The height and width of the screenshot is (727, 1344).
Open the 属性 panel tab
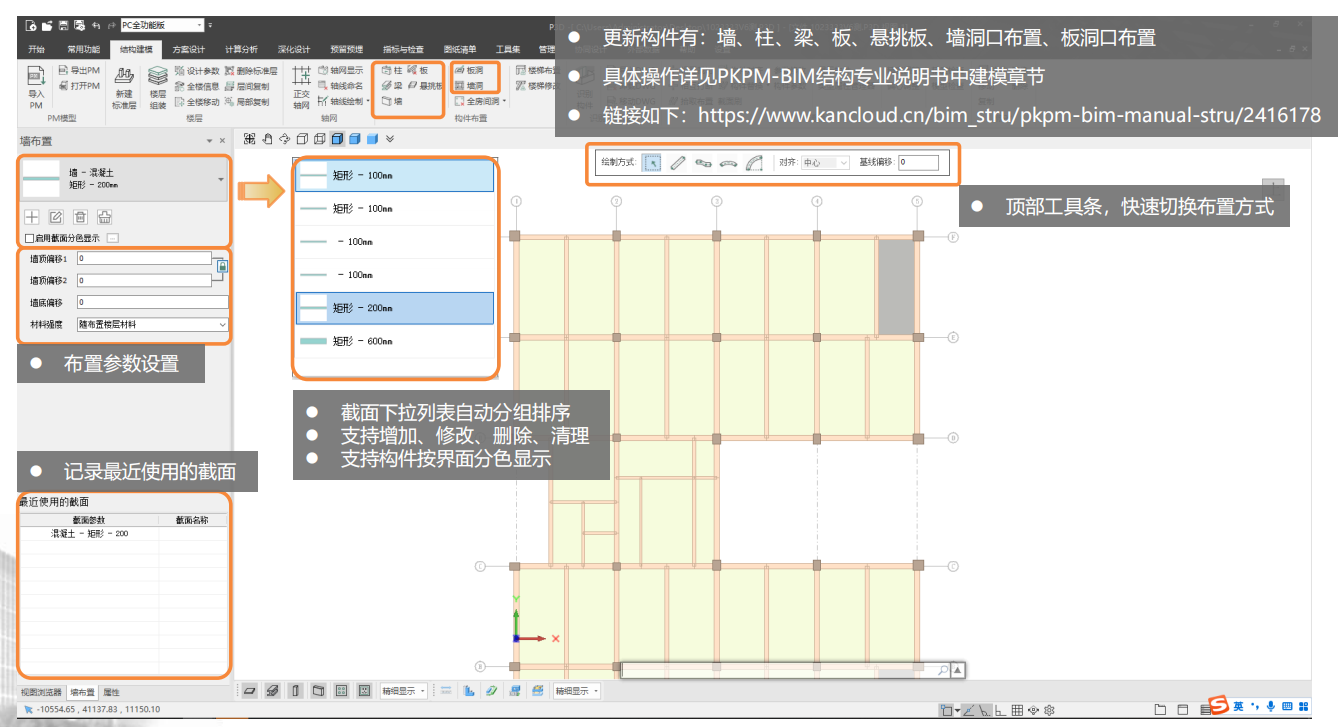pos(112,692)
